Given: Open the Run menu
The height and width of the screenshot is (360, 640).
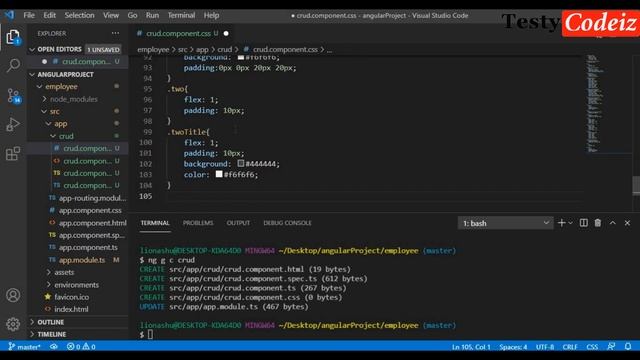Looking at the screenshot, I should pyautogui.click(x=152, y=15).
